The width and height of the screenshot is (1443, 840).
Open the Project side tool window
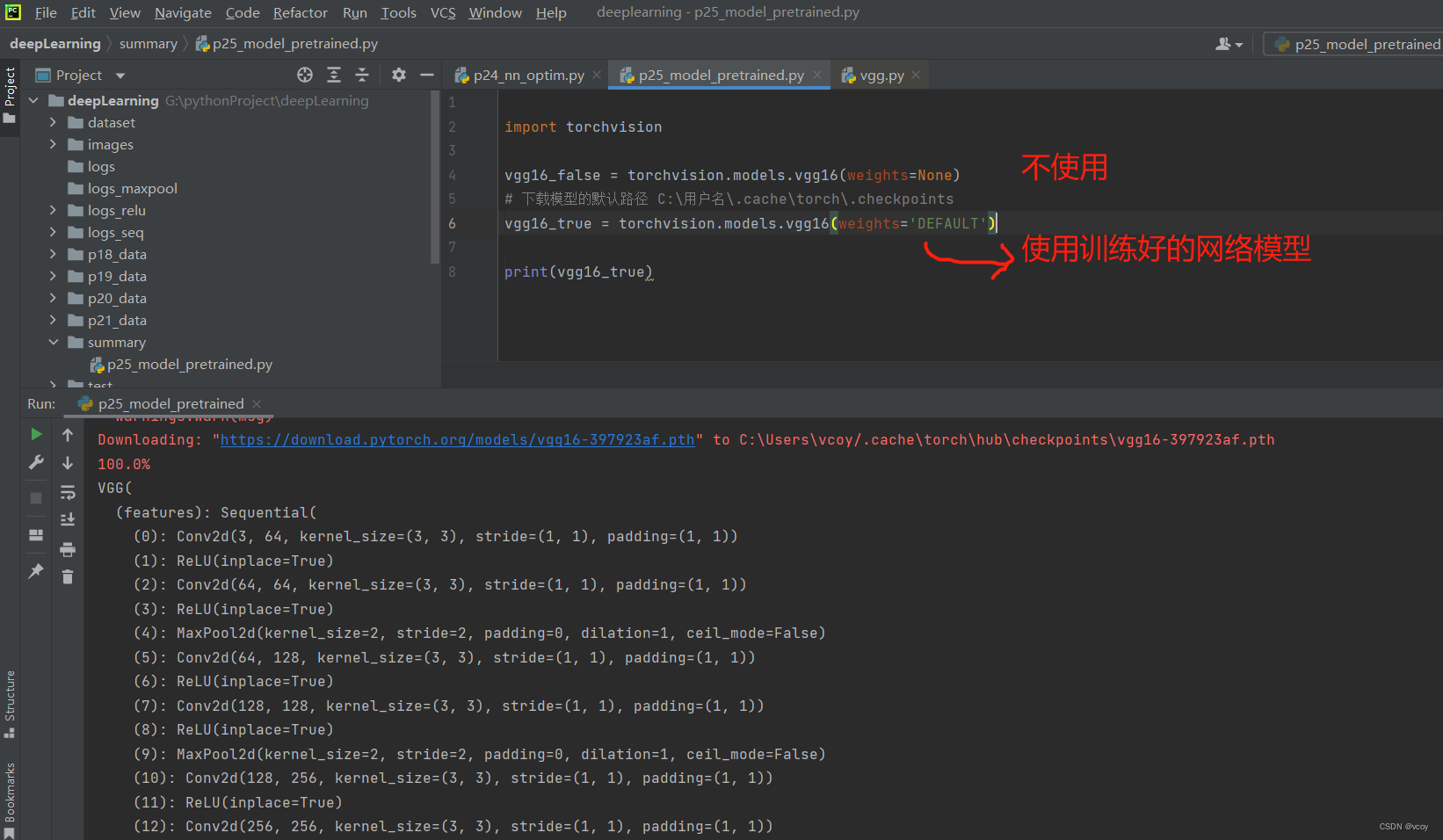[10, 95]
